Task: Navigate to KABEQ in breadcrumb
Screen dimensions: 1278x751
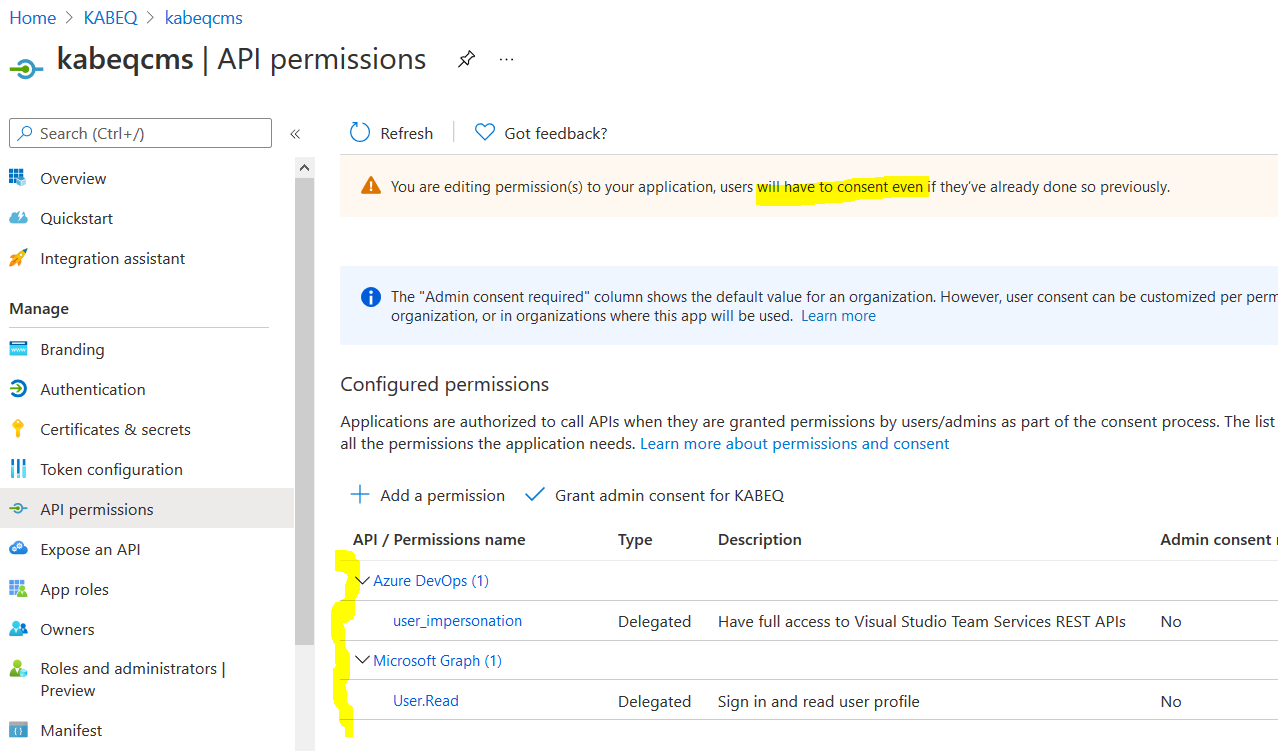Action: tap(110, 18)
